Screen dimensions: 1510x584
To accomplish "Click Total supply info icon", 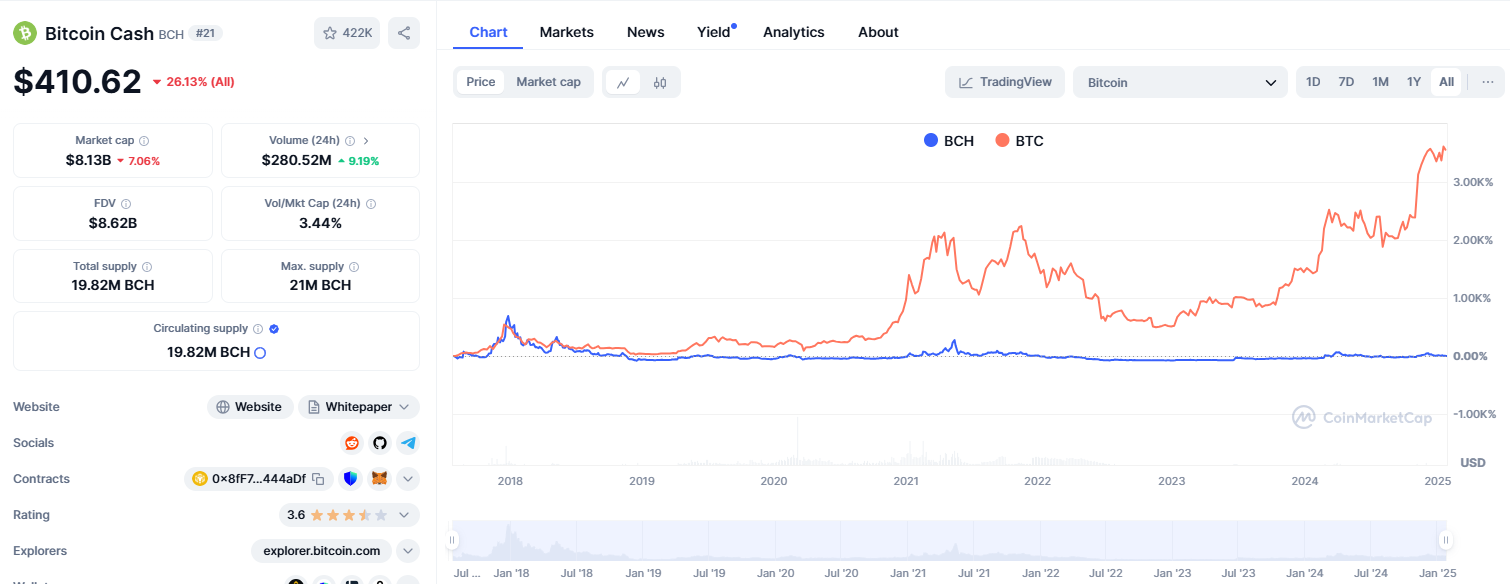I will [147, 267].
